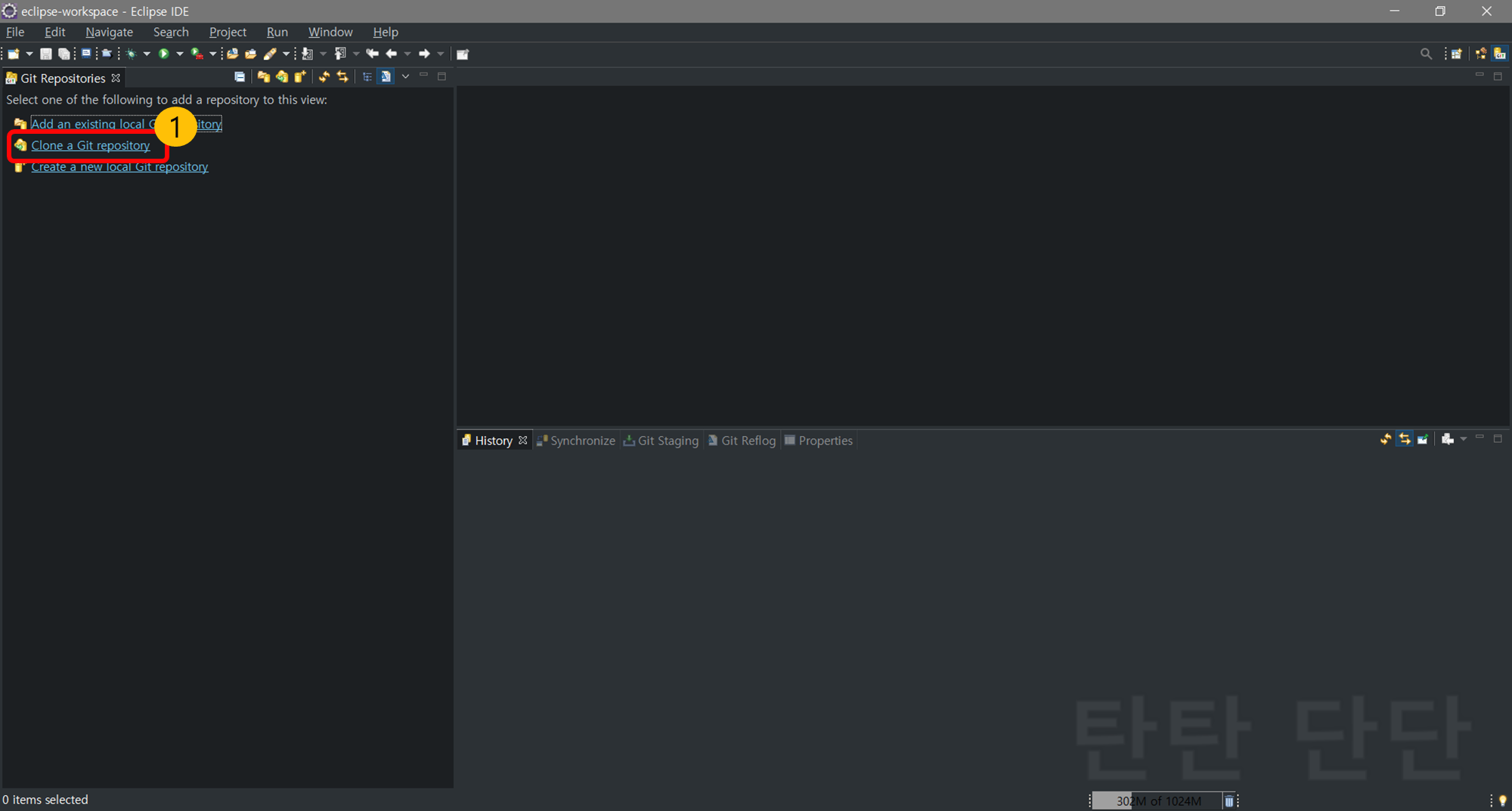The image size is (1512, 811).
Task: Toggle Link with Editor and Selection in Git Repositories
Action: 342,76
